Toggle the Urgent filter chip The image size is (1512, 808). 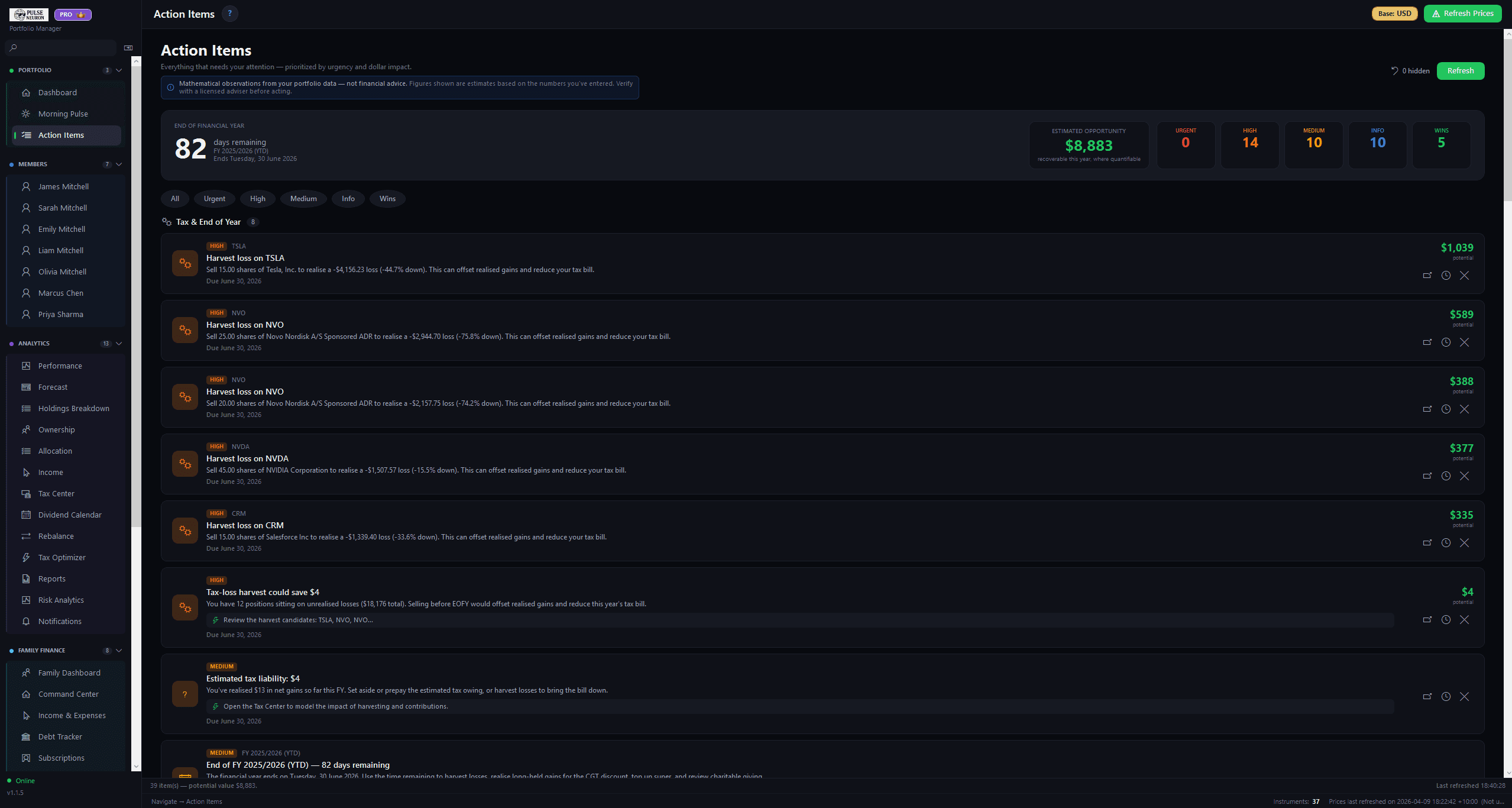[x=214, y=199]
